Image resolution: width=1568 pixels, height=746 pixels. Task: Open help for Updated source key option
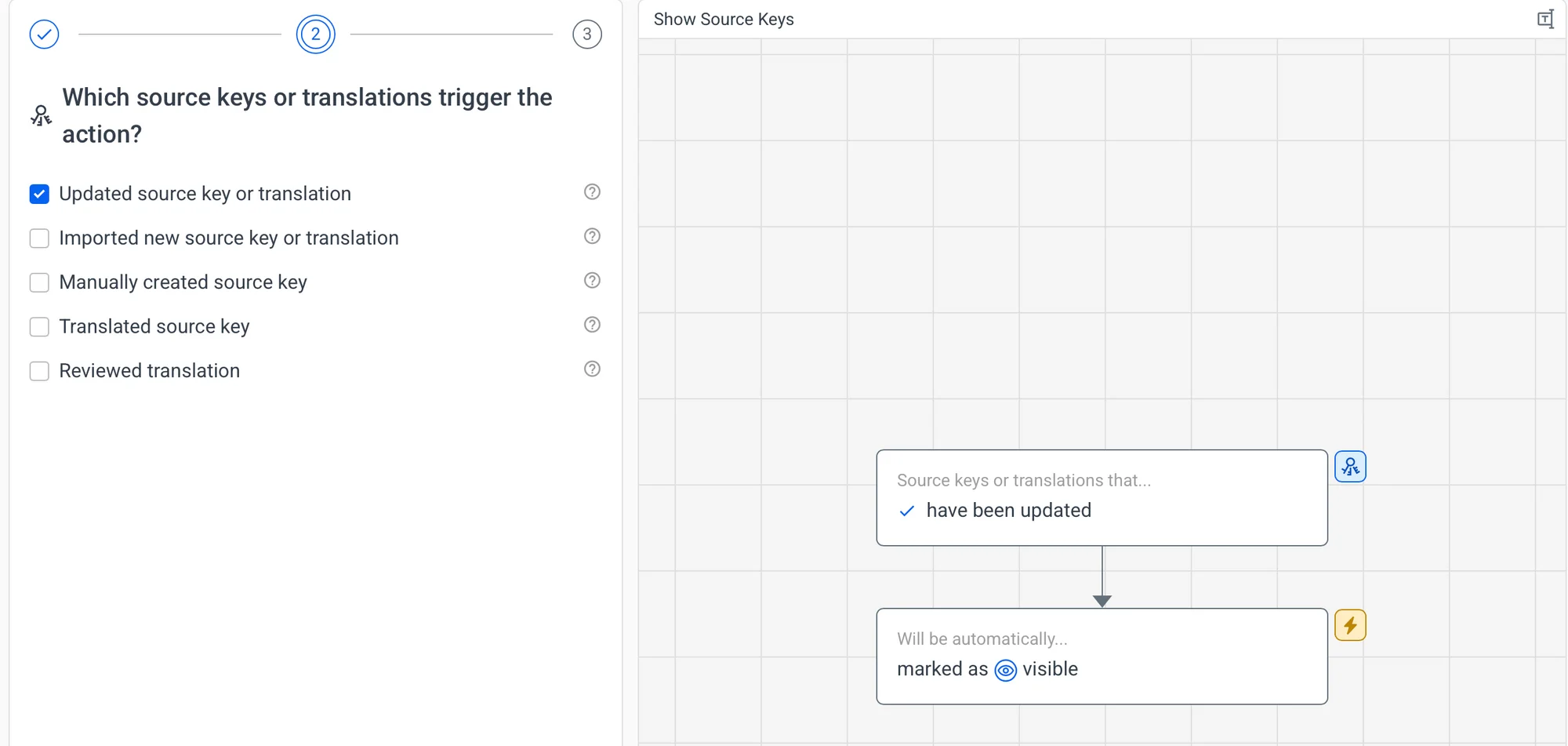(x=592, y=192)
